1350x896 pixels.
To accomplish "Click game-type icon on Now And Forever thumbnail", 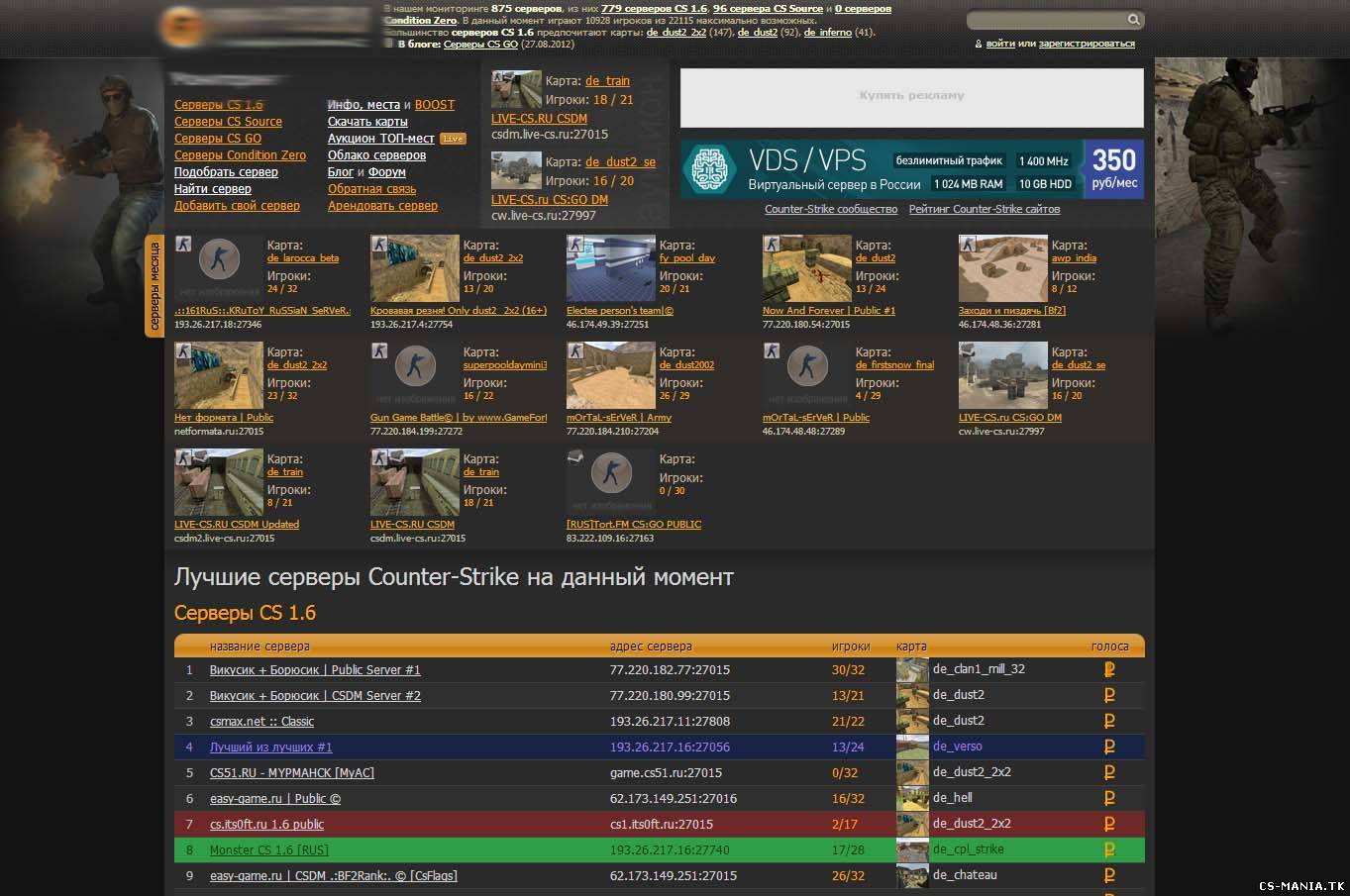I will [x=772, y=244].
